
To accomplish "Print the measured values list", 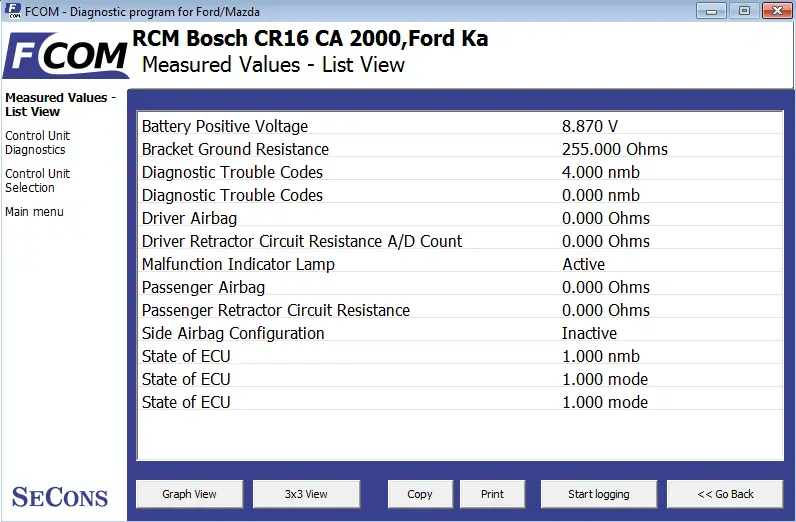I will (492, 494).
